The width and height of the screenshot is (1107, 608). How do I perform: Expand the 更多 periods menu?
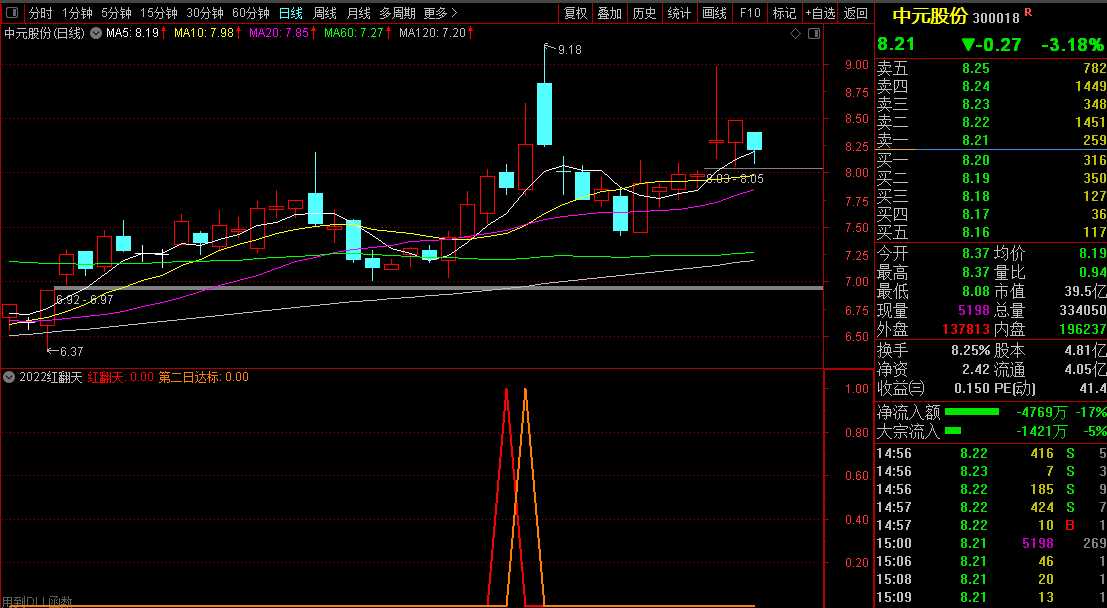tap(440, 13)
